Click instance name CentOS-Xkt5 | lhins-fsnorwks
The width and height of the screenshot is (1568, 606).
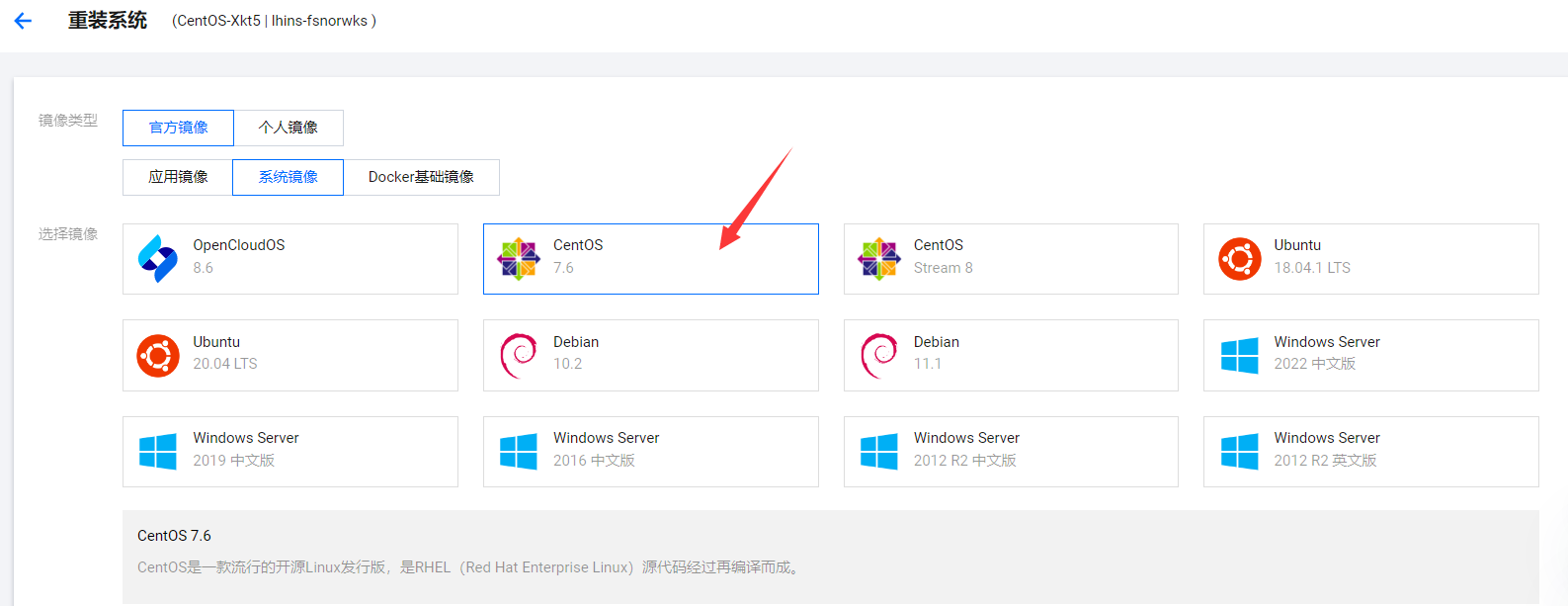click(x=274, y=21)
